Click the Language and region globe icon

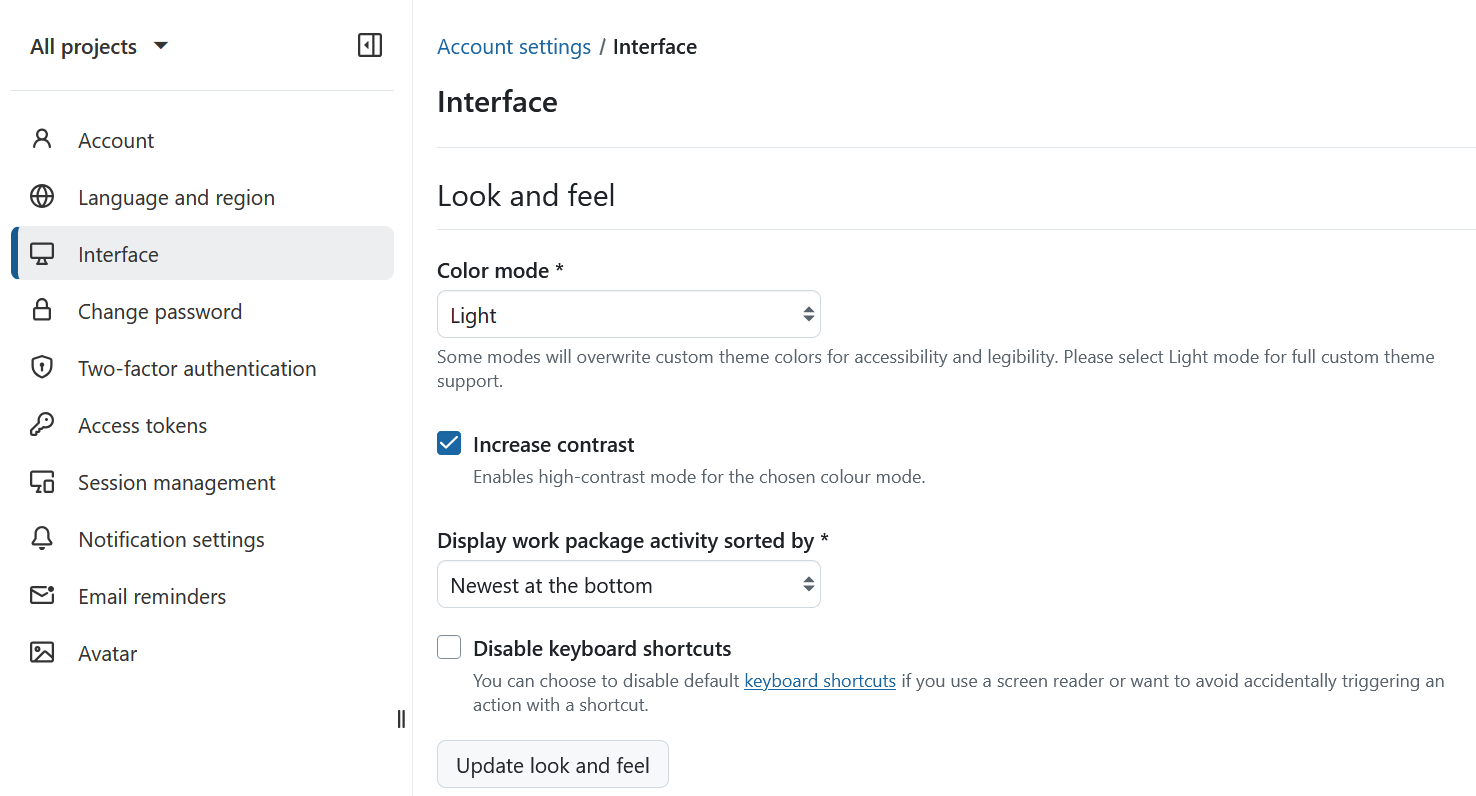click(x=41, y=197)
